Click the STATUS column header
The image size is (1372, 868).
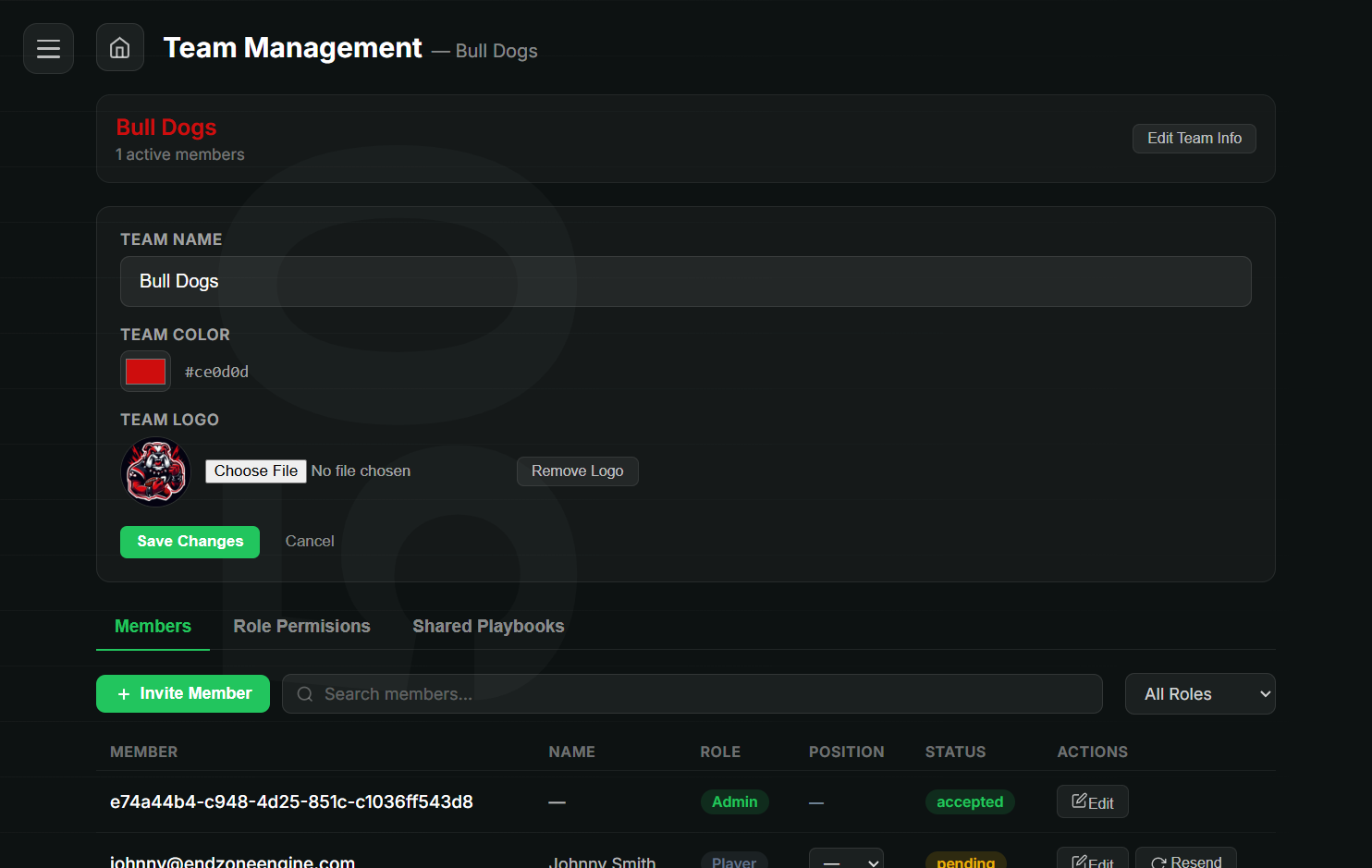point(955,752)
